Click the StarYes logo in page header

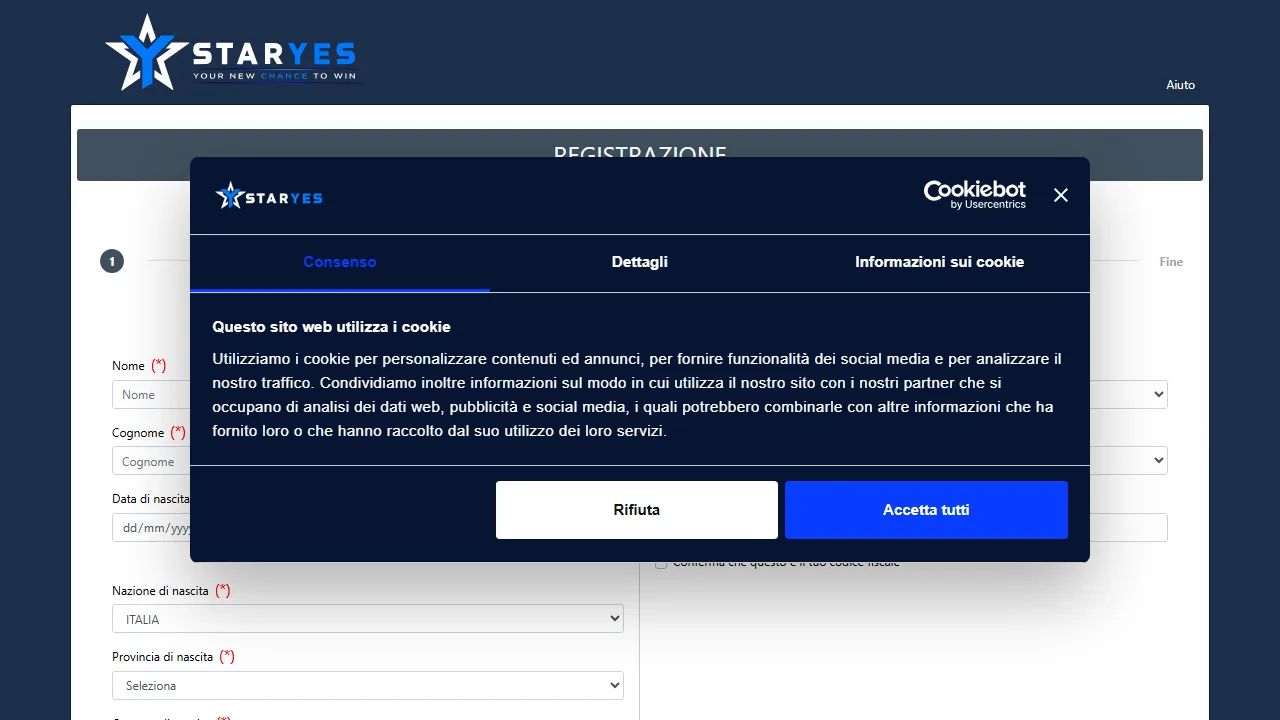tap(232, 52)
